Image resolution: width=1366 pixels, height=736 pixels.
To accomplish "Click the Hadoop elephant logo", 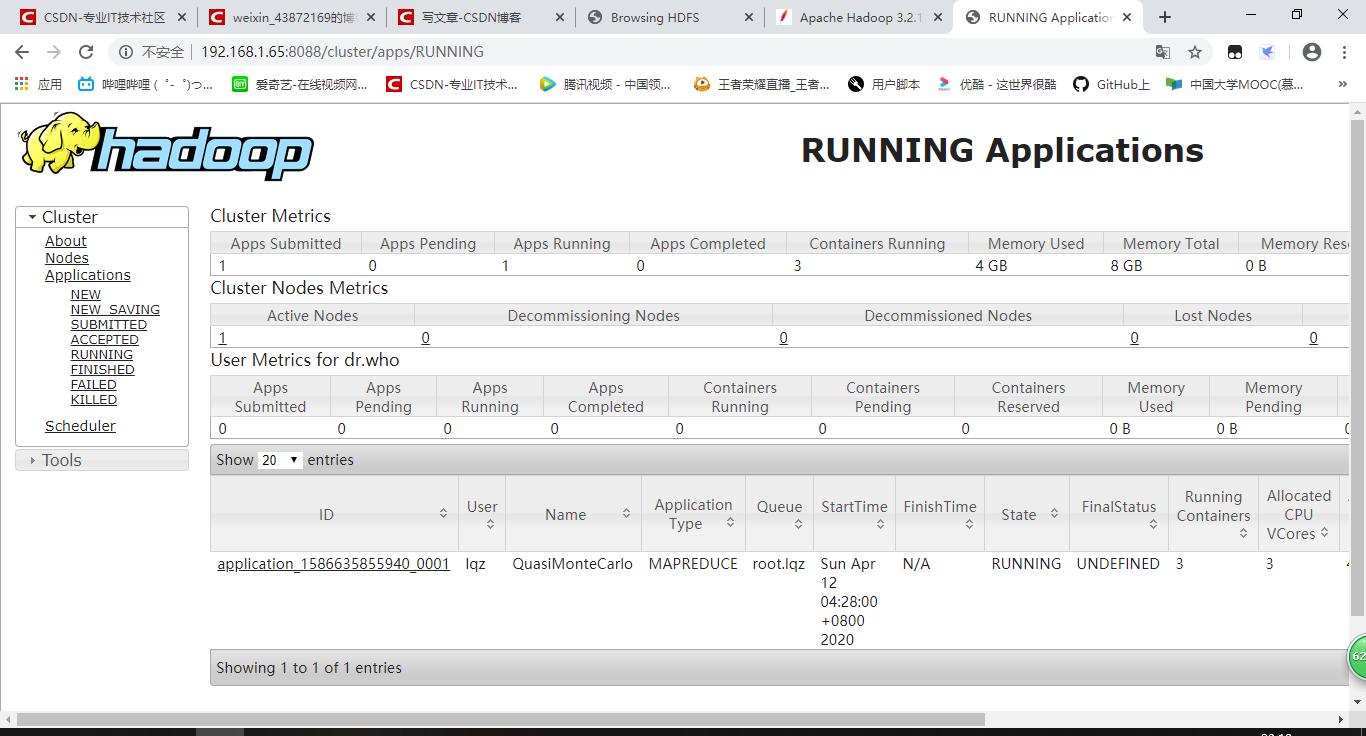I will 166,146.
